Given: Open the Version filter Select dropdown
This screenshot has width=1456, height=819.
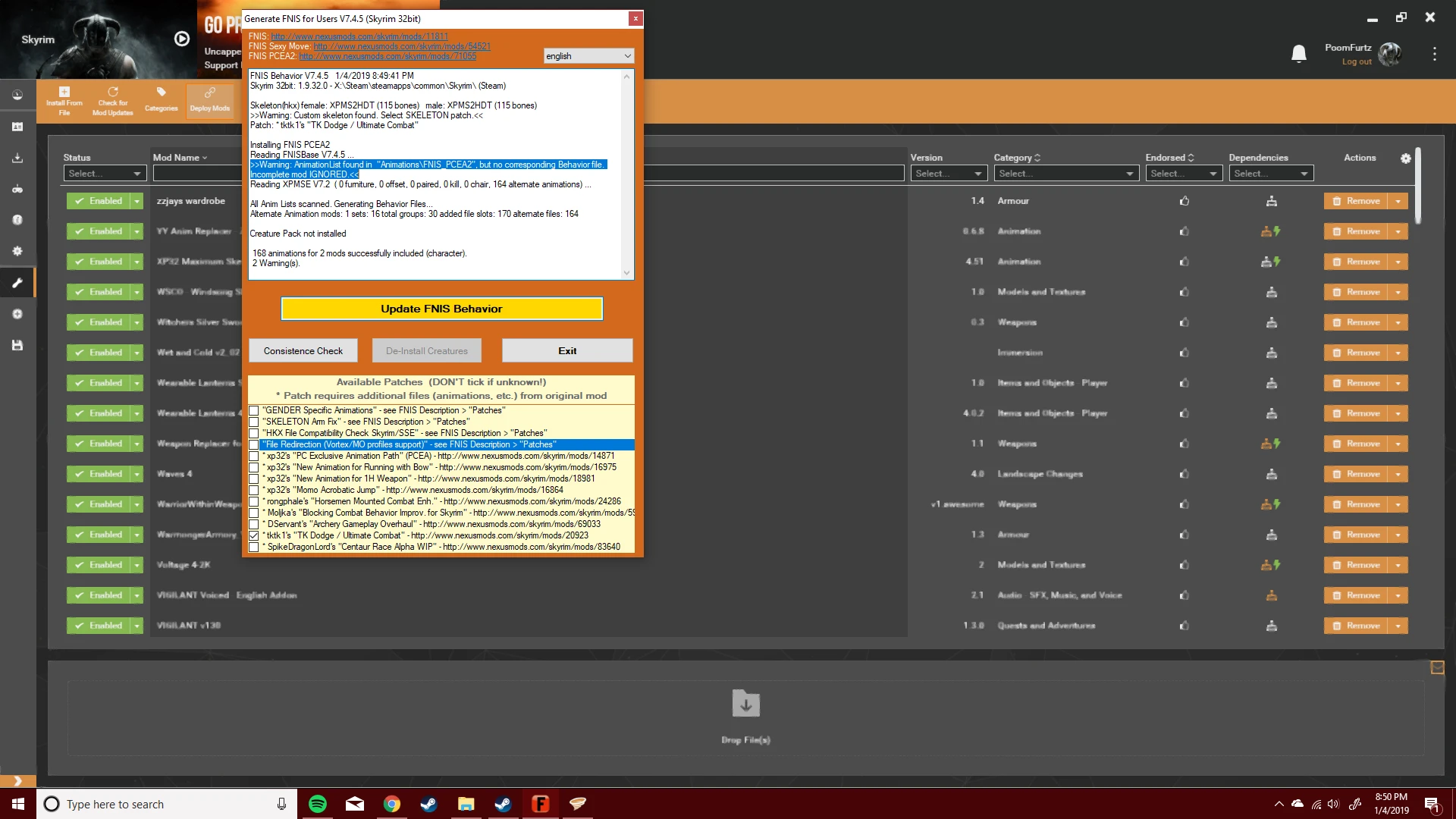Looking at the screenshot, I should pyautogui.click(x=949, y=174).
